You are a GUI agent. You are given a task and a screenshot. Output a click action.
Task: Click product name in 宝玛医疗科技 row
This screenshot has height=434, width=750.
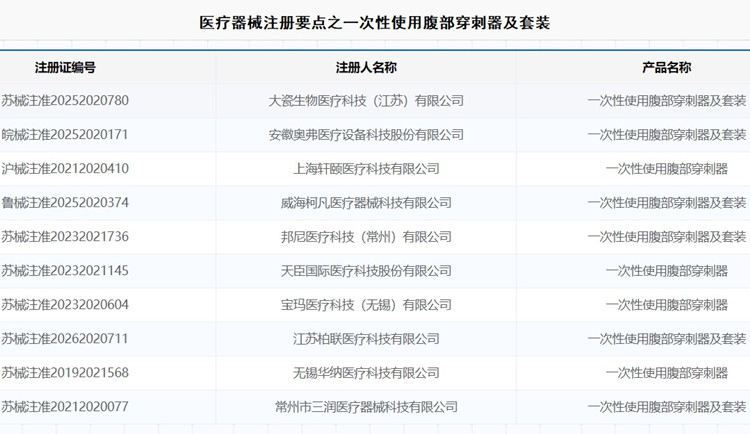tap(667, 304)
